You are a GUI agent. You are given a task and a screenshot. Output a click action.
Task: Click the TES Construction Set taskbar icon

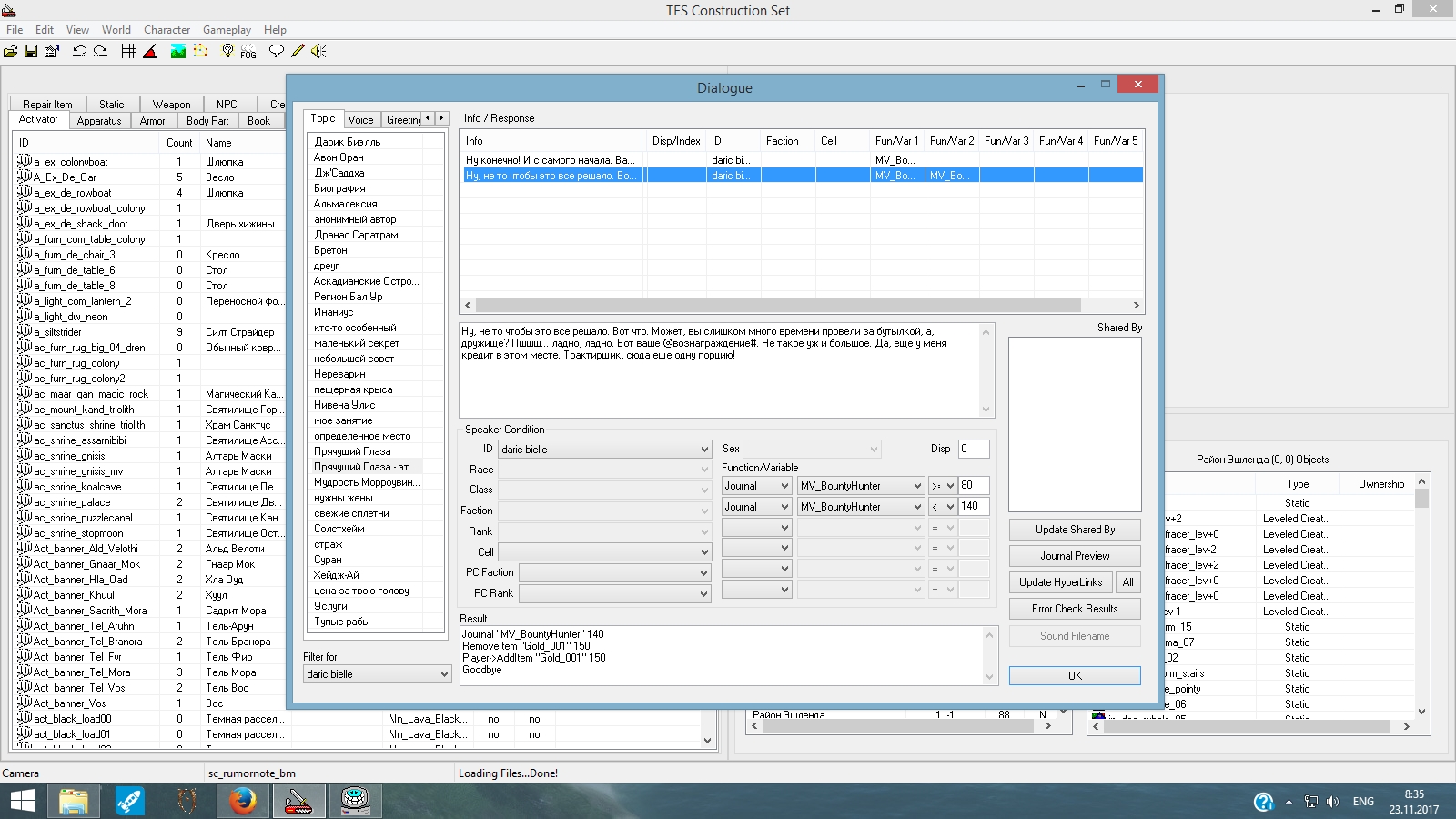coord(298,801)
